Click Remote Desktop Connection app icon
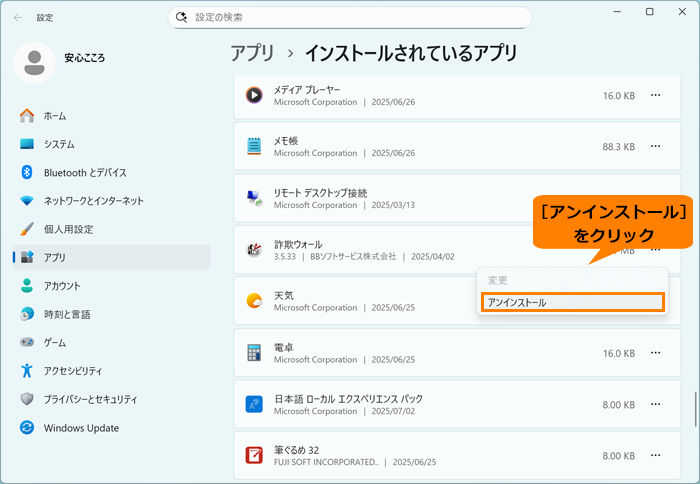This screenshot has width=700, height=484. pos(254,198)
